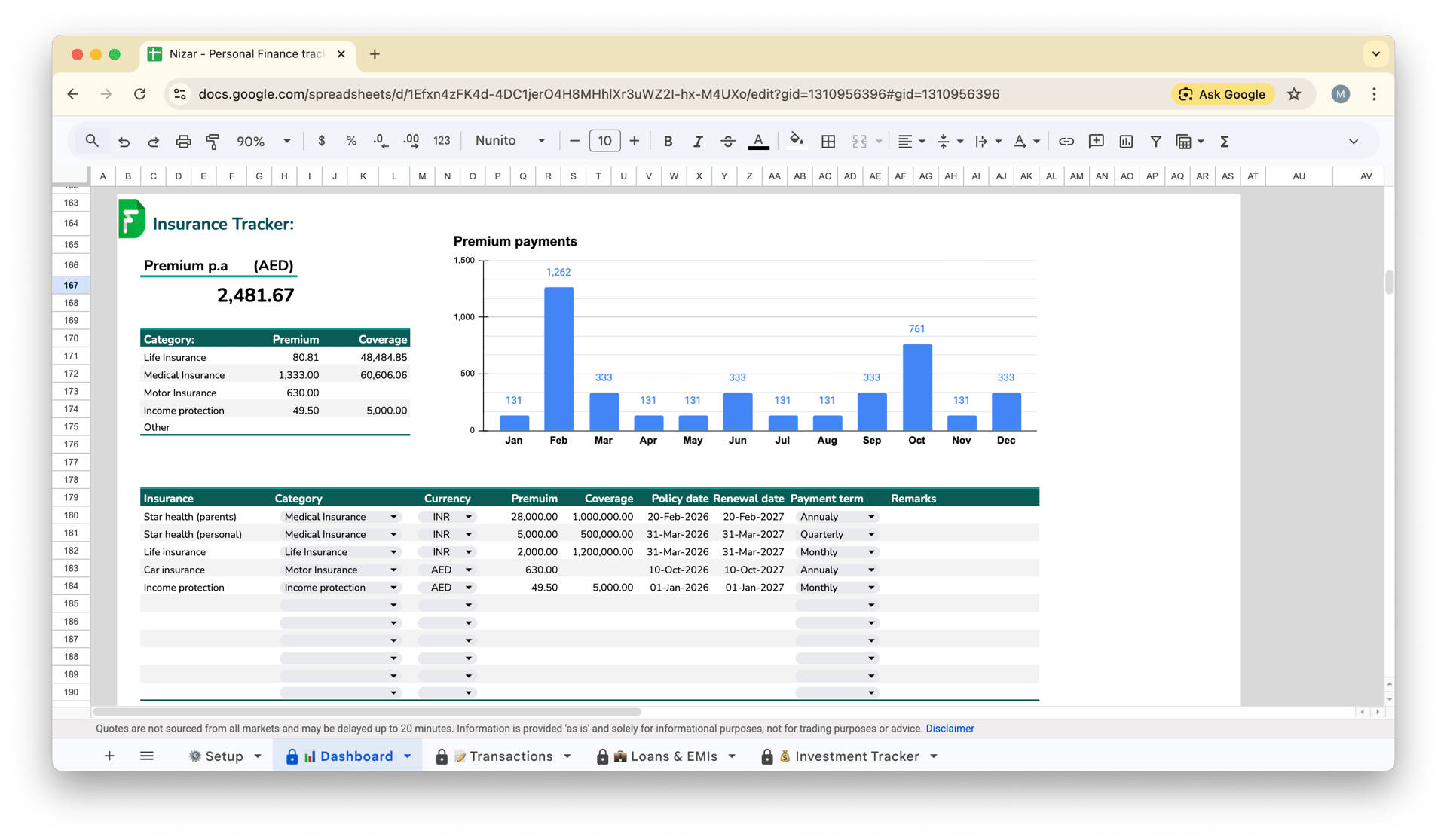
Task: Click the paint format icon
Action: point(213,141)
